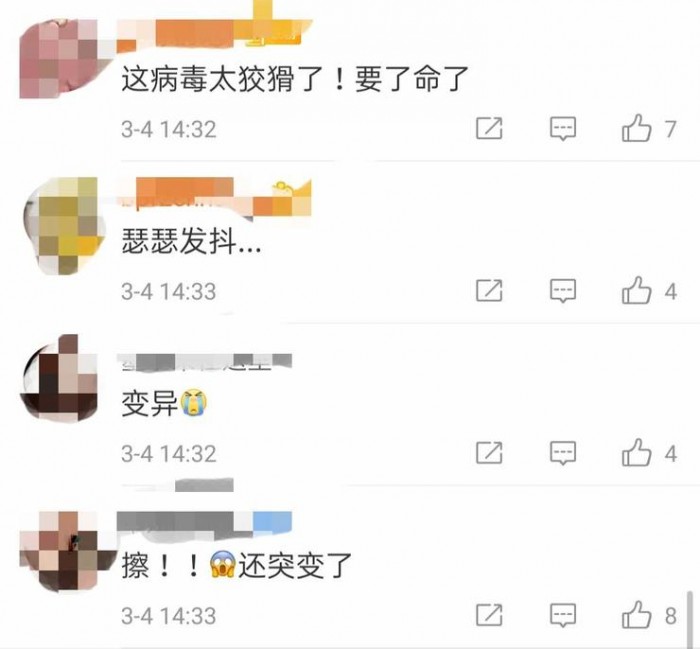Reply to the 还突变了 comment
700x649 pixels.
pos(562,615)
